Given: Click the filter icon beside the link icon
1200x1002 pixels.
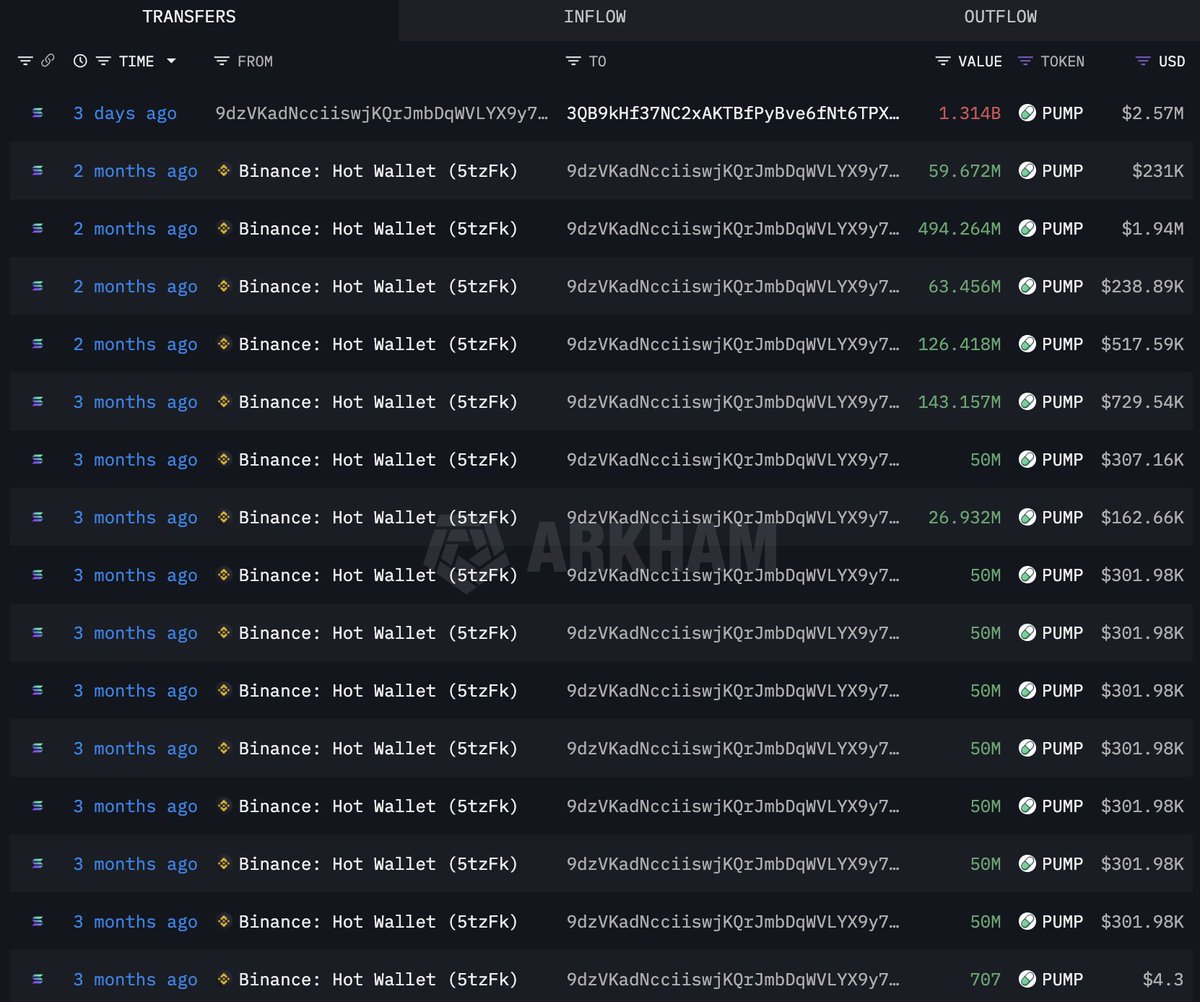Looking at the screenshot, I should (x=25, y=61).
